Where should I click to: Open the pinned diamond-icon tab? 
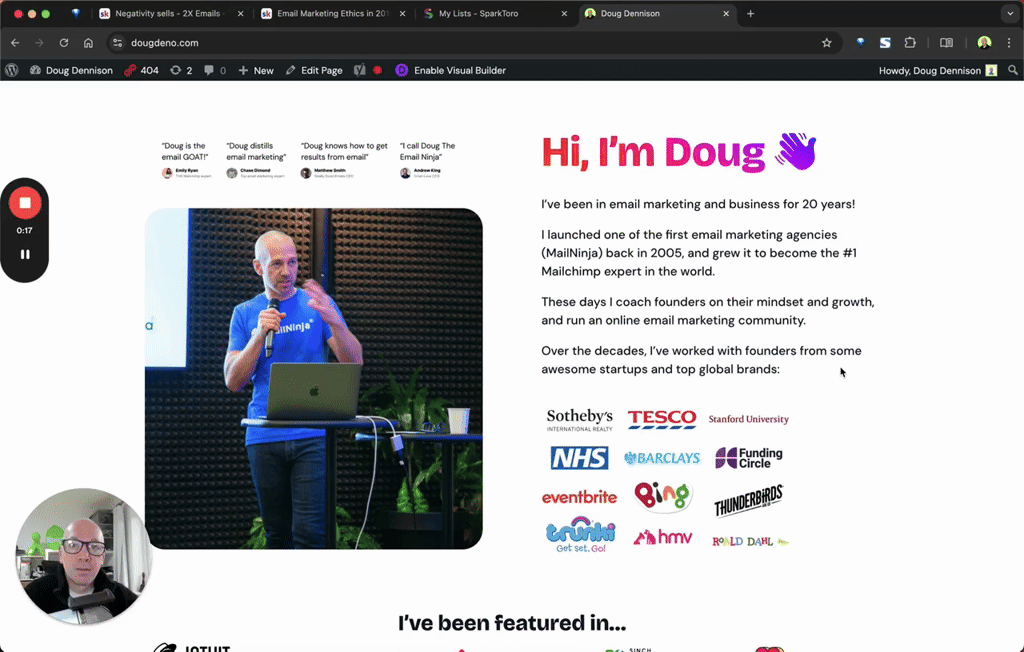point(76,13)
